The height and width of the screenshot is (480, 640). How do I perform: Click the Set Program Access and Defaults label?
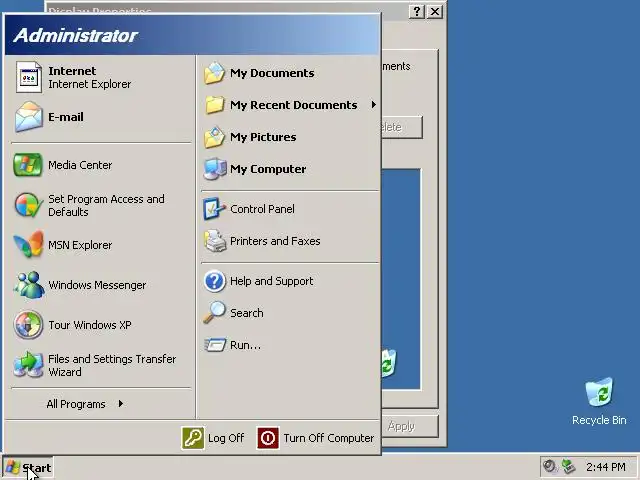click(106, 205)
